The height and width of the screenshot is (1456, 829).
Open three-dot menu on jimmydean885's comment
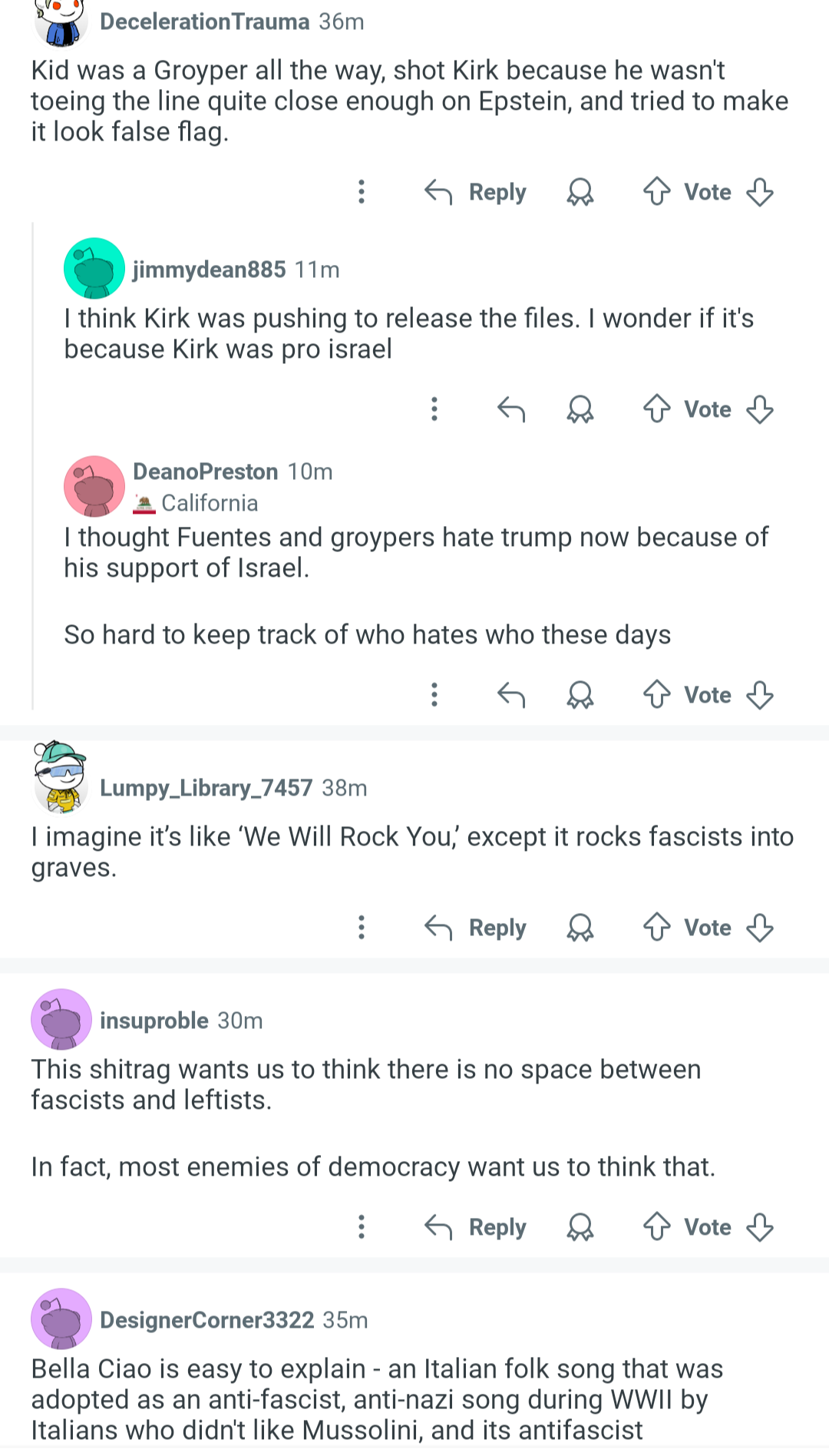pyautogui.click(x=434, y=409)
